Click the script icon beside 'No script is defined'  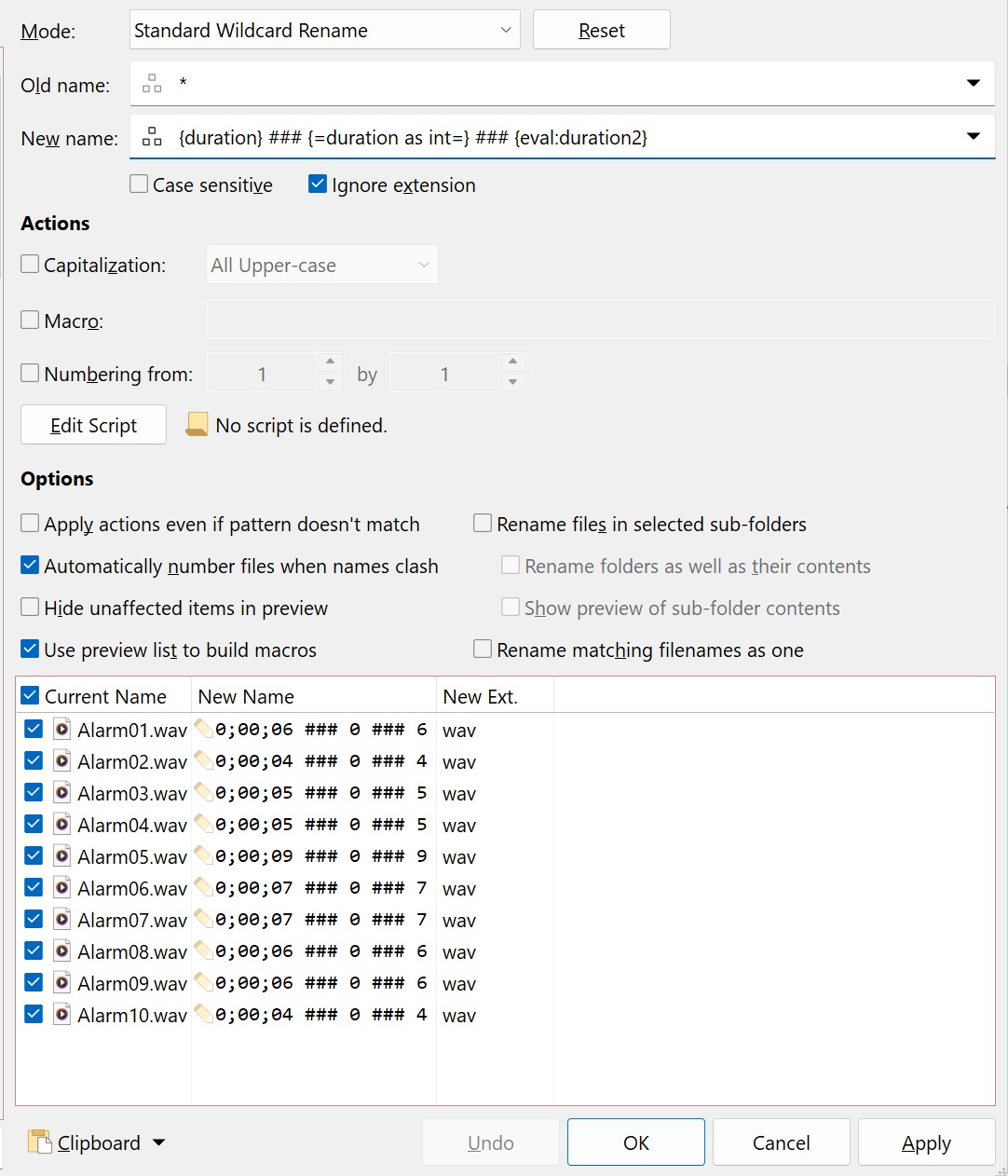tap(197, 425)
